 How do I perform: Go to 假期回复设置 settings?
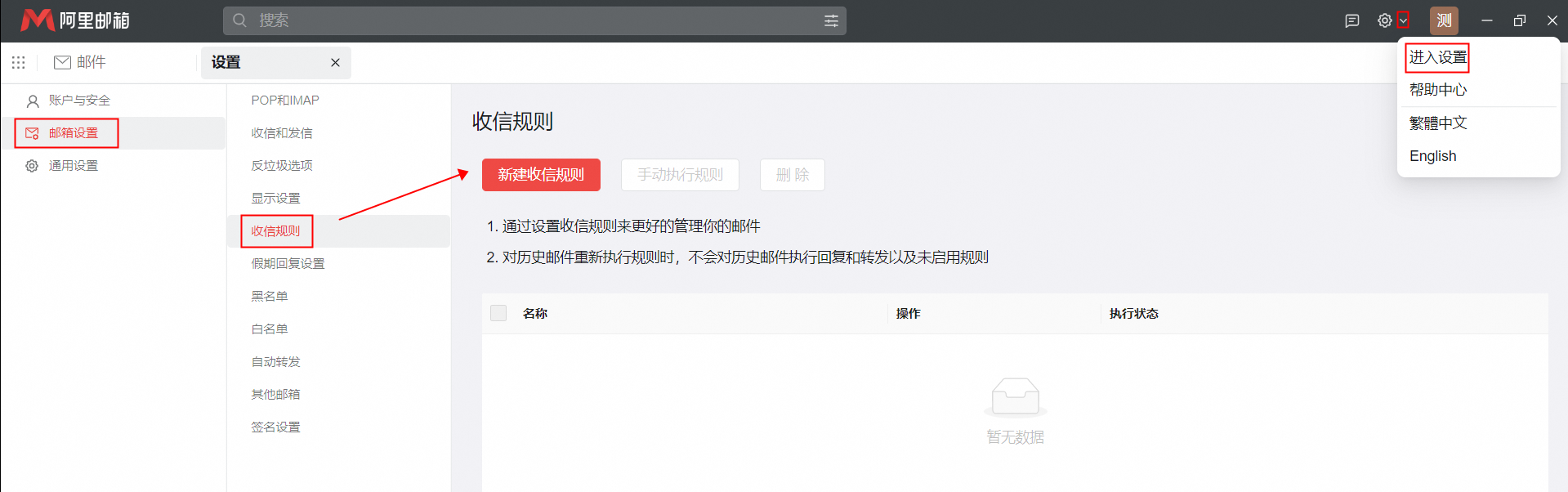click(x=288, y=264)
